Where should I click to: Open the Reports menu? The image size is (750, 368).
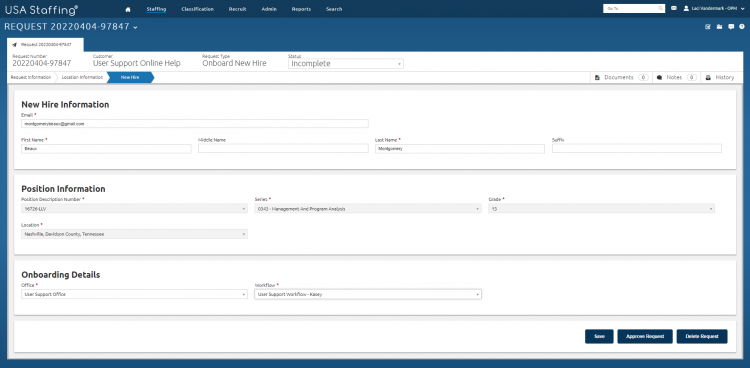click(x=301, y=9)
